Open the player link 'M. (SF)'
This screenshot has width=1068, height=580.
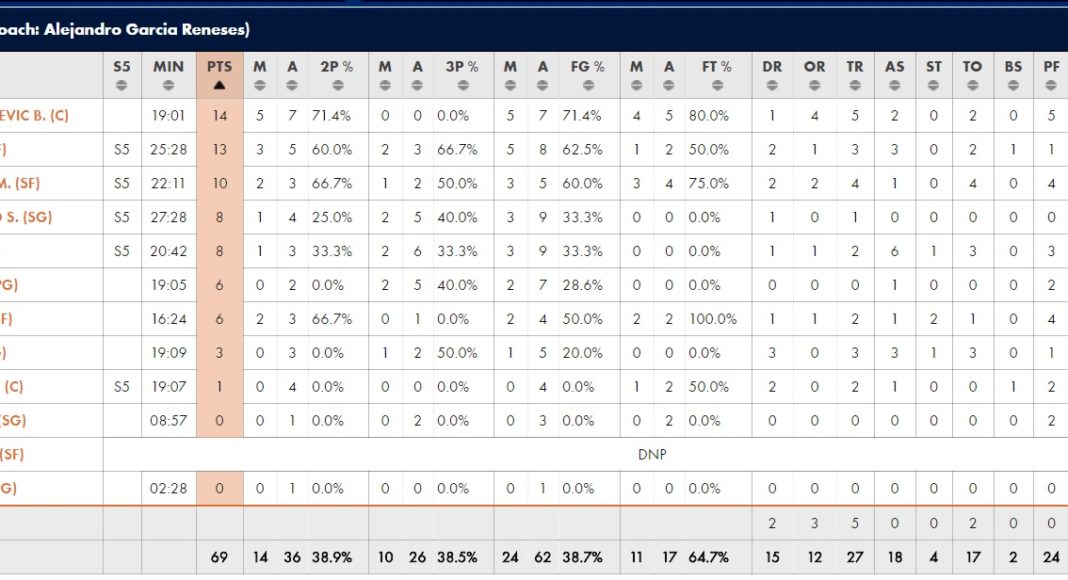coord(20,183)
